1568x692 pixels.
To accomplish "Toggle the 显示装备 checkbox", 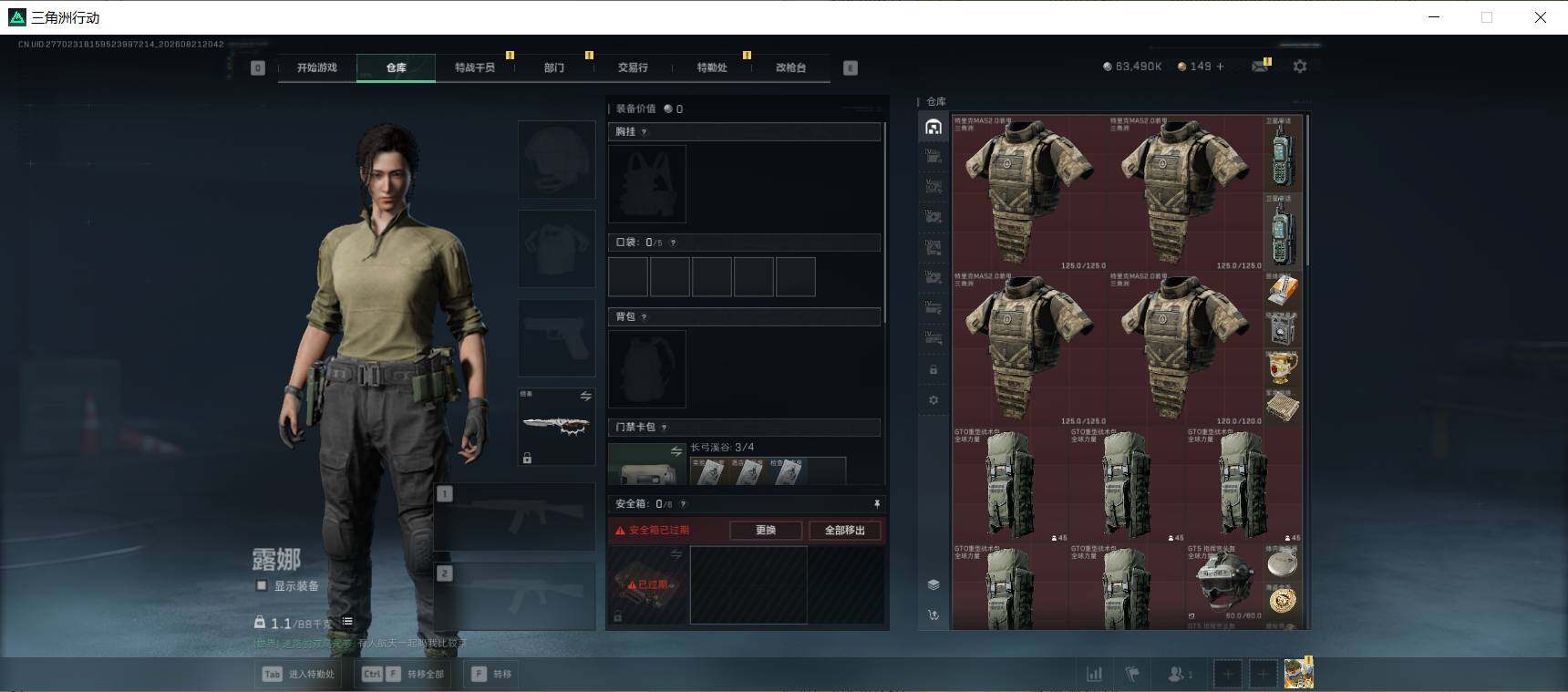I will [x=262, y=586].
